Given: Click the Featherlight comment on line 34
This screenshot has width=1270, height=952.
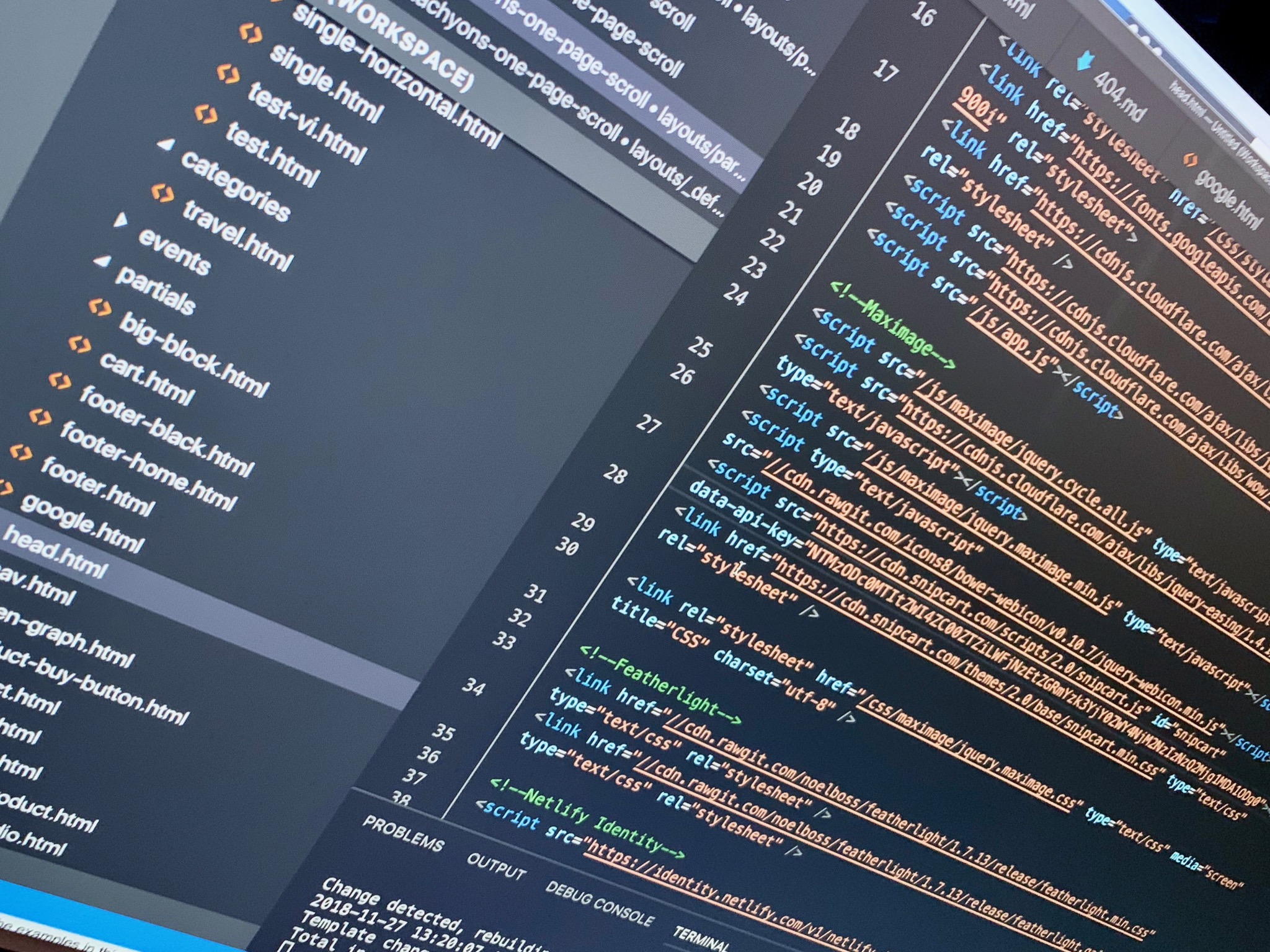Looking at the screenshot, I should [x=662, y=685].
